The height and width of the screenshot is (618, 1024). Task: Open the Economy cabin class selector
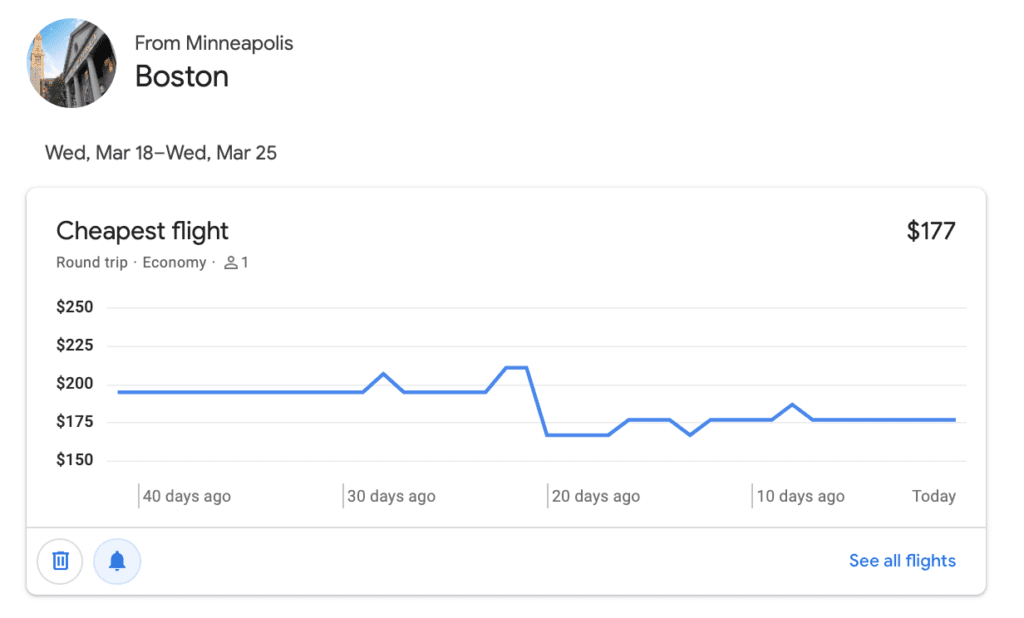175,262
